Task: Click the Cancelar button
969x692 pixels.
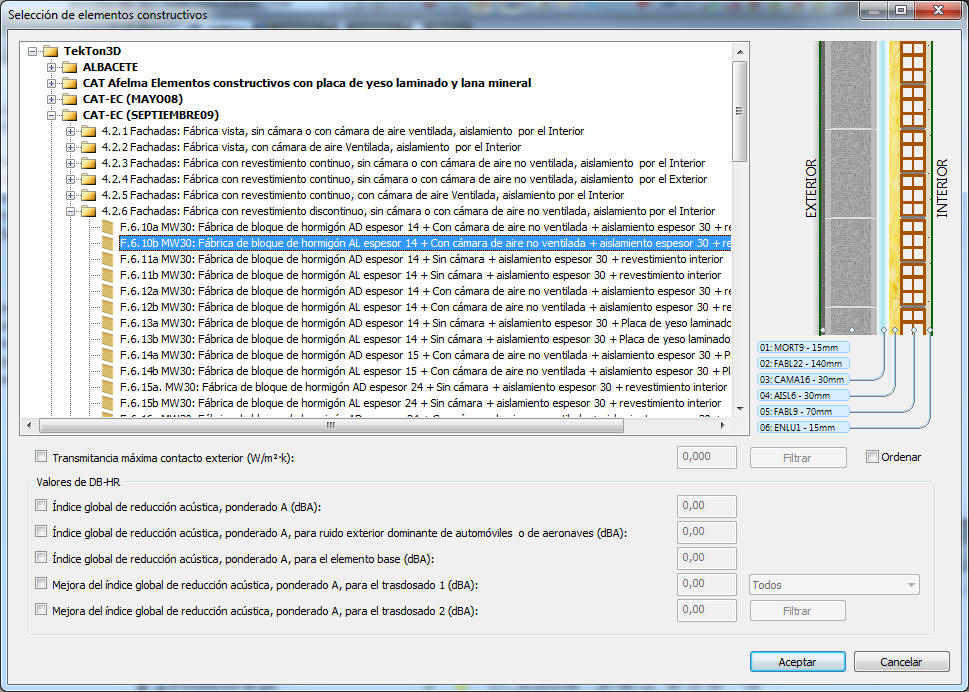Action: coord(900,662)
